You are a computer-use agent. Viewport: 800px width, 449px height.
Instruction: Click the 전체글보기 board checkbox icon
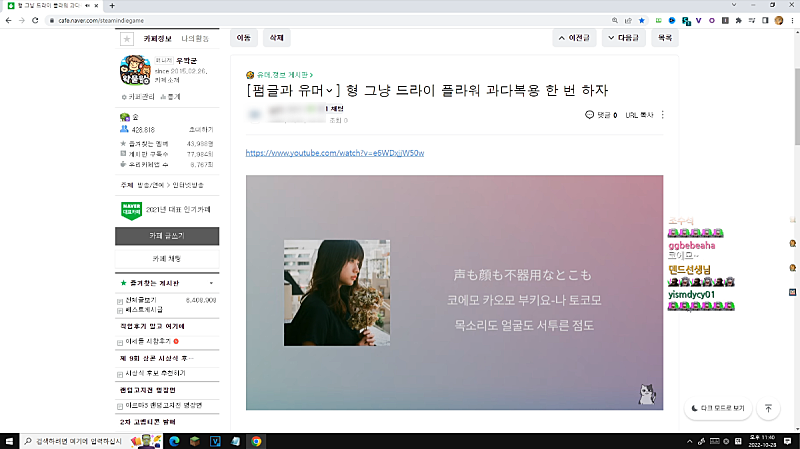point(121,300)
